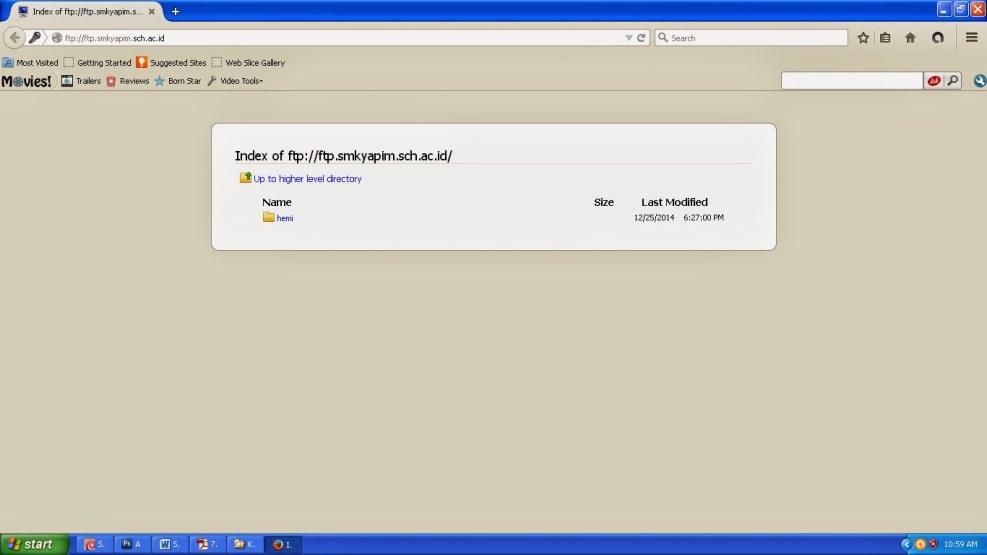Click Up to higher level directory link
The width and height of the screenshot is (987, 555).
[x=307, y=179]
